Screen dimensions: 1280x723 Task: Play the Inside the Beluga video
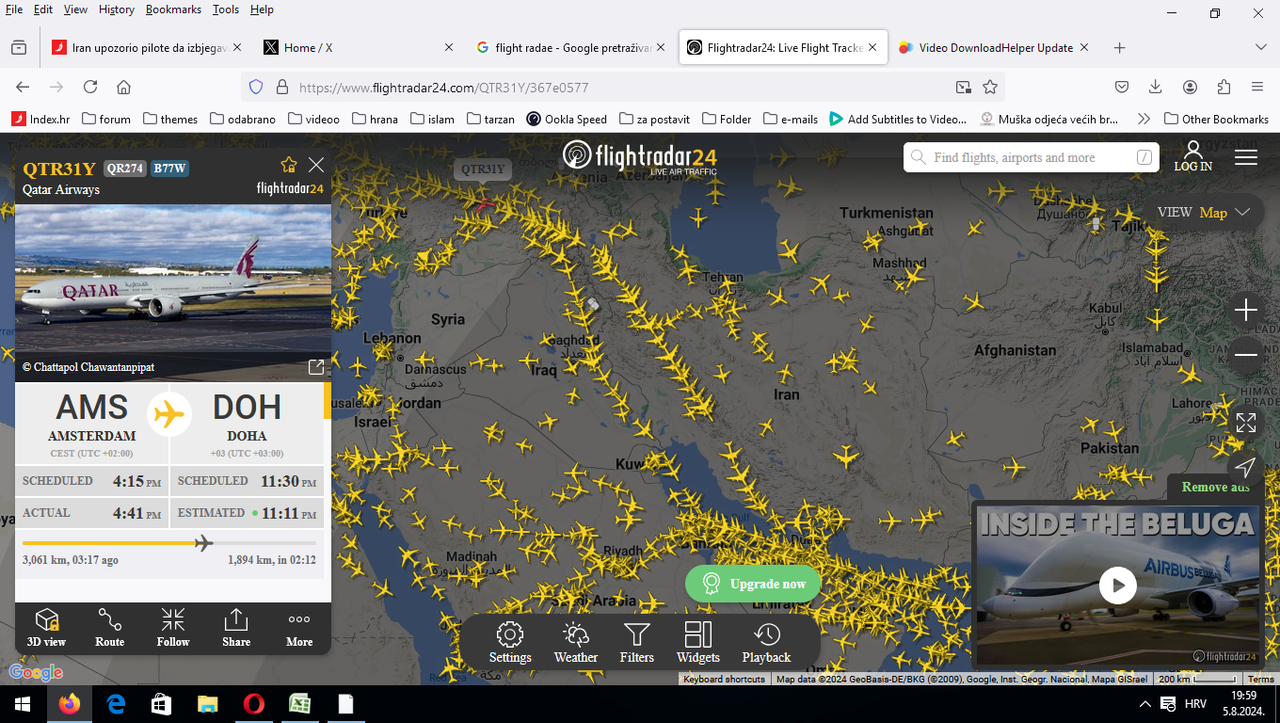click(1118, 586)
